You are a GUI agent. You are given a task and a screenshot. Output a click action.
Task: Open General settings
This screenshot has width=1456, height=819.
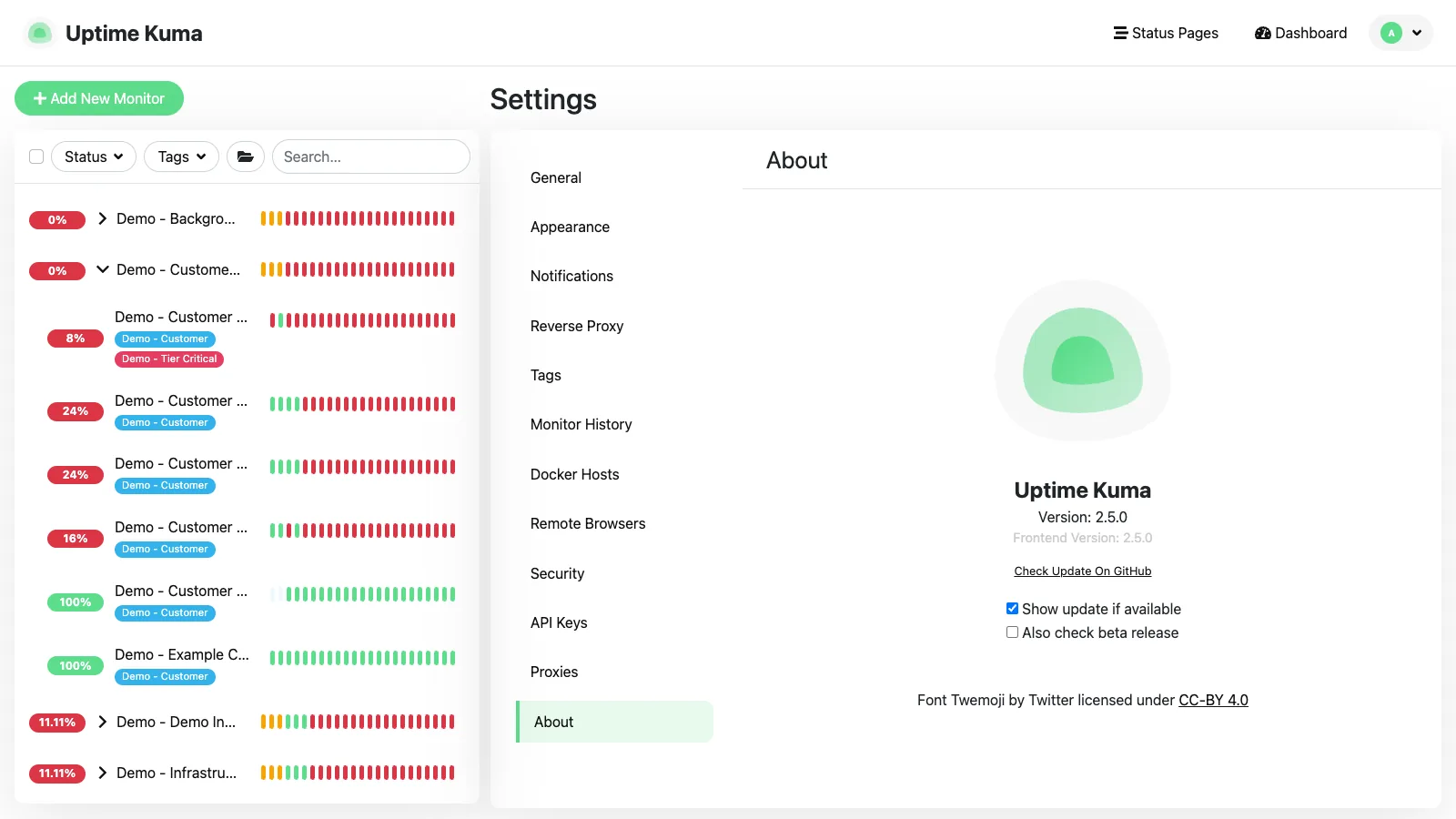(614, 177)
